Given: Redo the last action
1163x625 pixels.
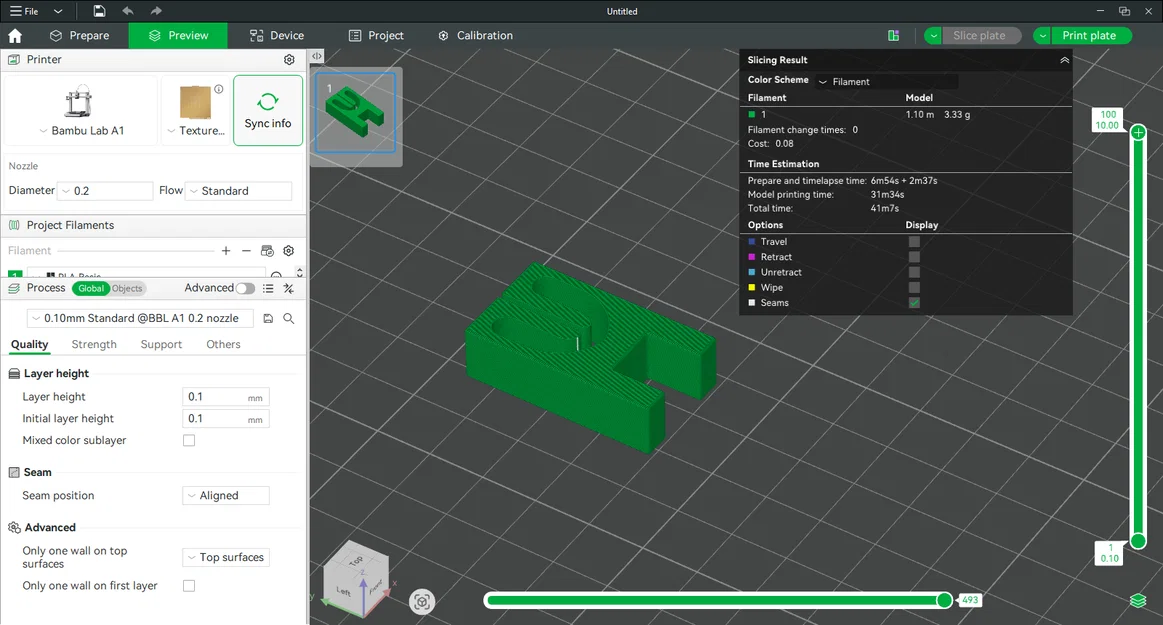Looking at the screenshot, I should [156, 11].
